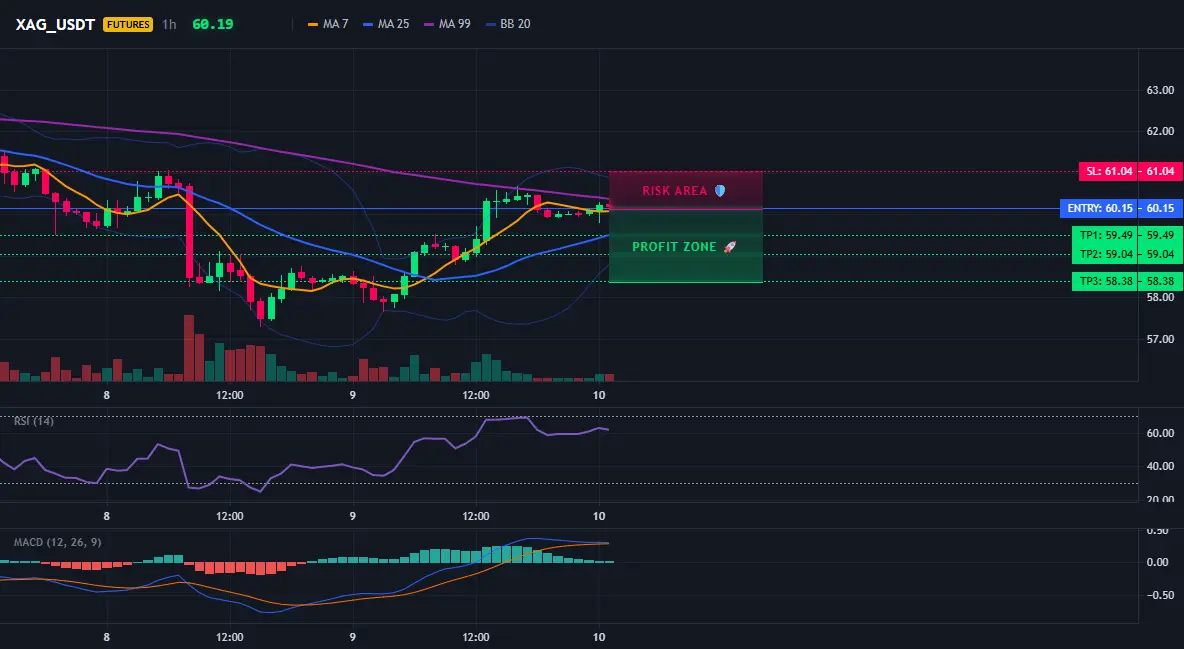This screenshot has width=1184, height=649.
Task: Click the XAG_USDT symbol name
Action: point(55,24)
